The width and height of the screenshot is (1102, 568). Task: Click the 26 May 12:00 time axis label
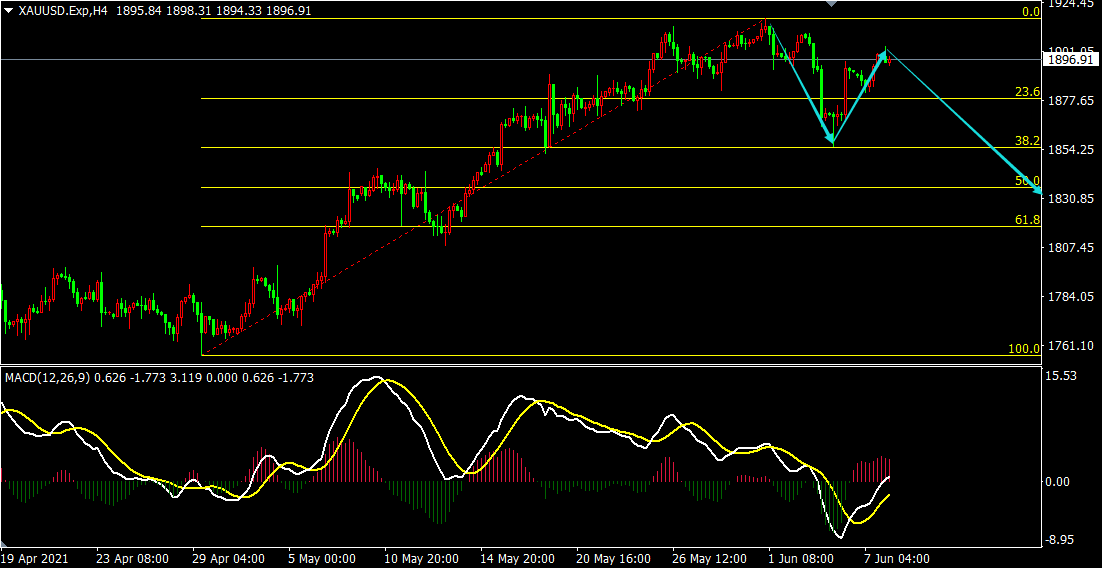[711, 558]
